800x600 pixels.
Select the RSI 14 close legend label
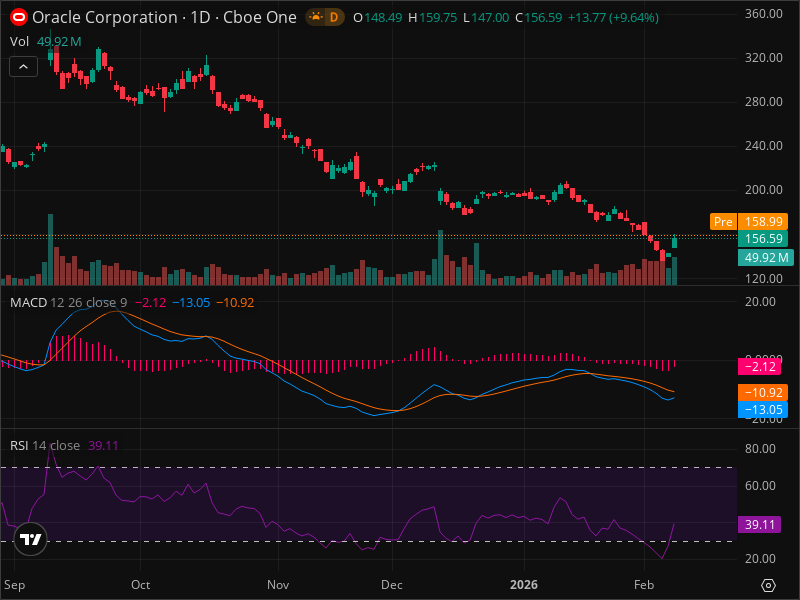coord(45,445)
